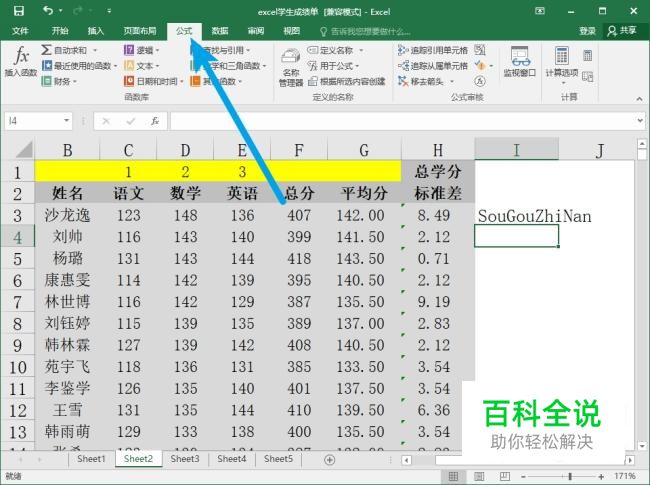Switch to the Home ribbon tab
This screenshot has width=650, height=485.
click(x=60, y=31)
